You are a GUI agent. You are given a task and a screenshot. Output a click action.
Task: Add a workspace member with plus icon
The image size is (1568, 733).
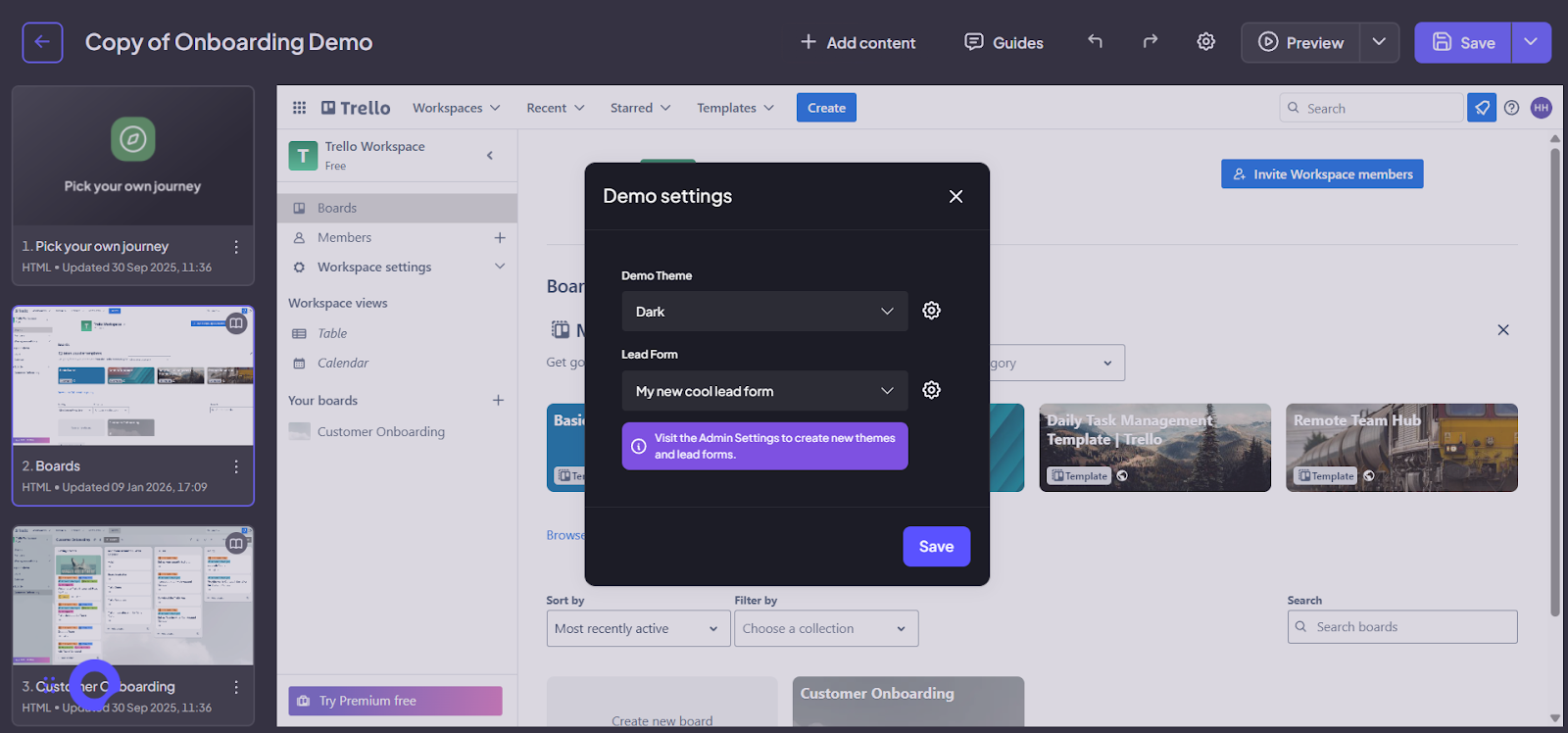tap(500, 237)
